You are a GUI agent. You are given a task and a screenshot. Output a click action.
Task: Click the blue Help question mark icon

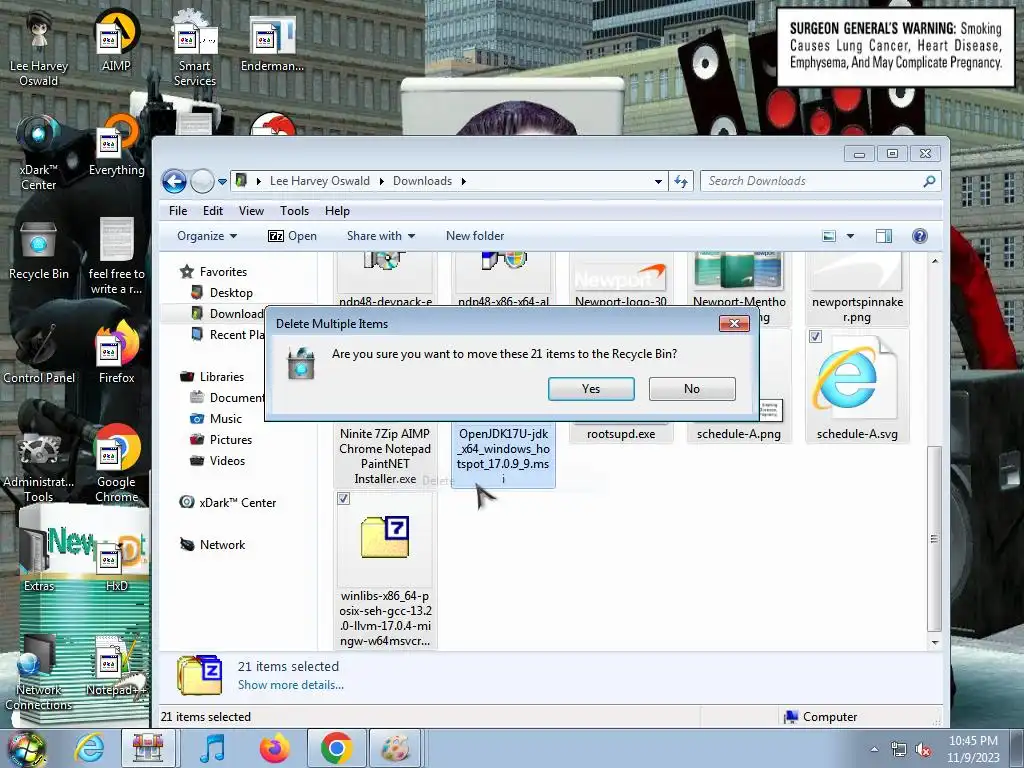point(920,236)
